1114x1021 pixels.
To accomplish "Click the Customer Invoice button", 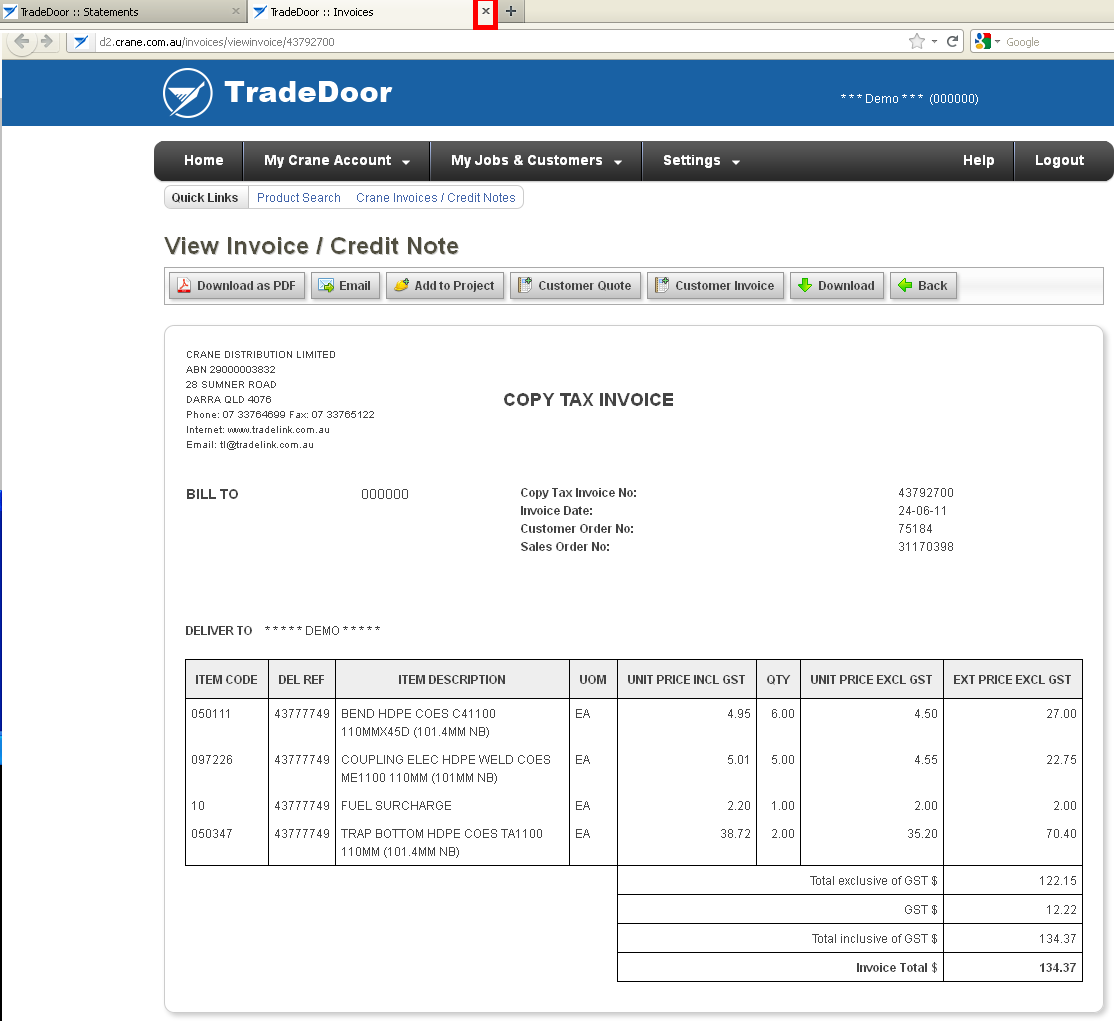I will pos(715,286).
